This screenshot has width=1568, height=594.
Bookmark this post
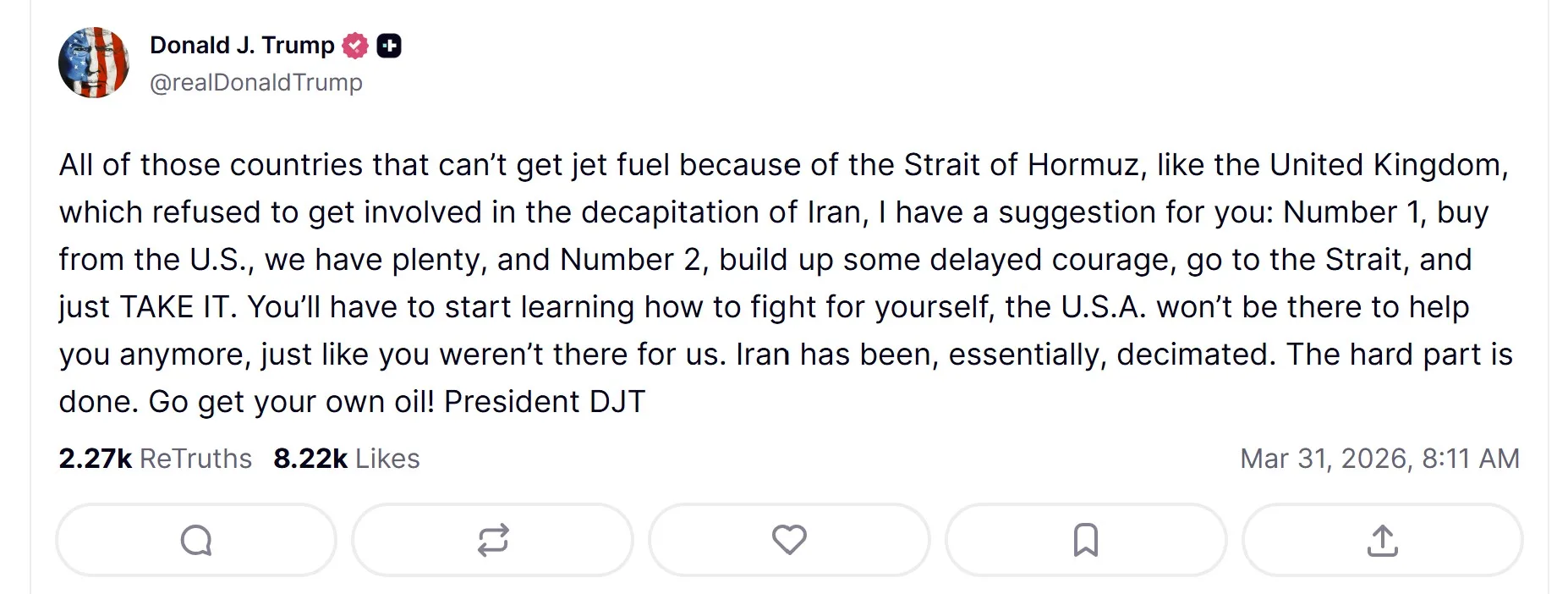(x=1086, y=540)
